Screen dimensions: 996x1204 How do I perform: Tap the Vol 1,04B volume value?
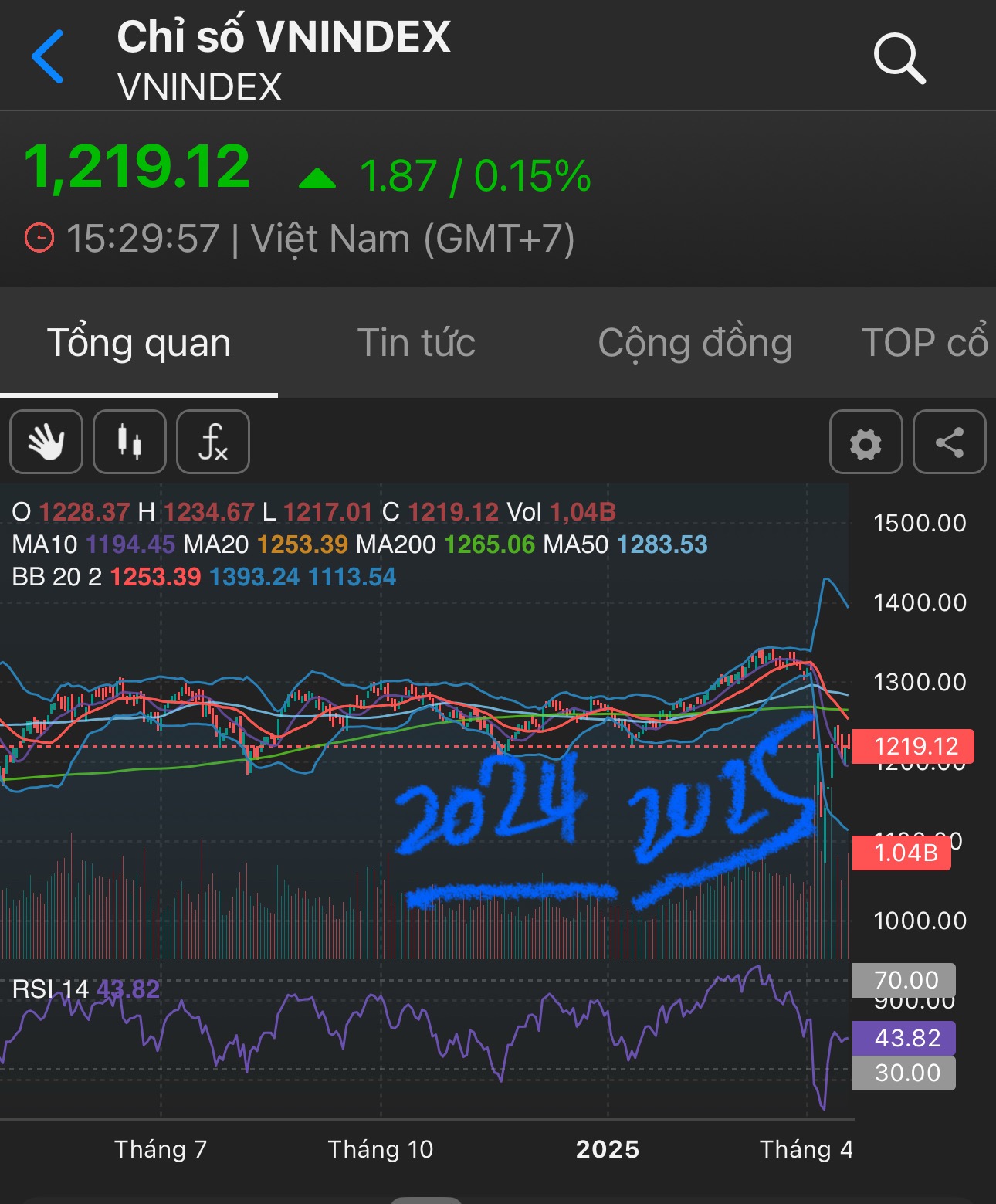tap(561, 512)
